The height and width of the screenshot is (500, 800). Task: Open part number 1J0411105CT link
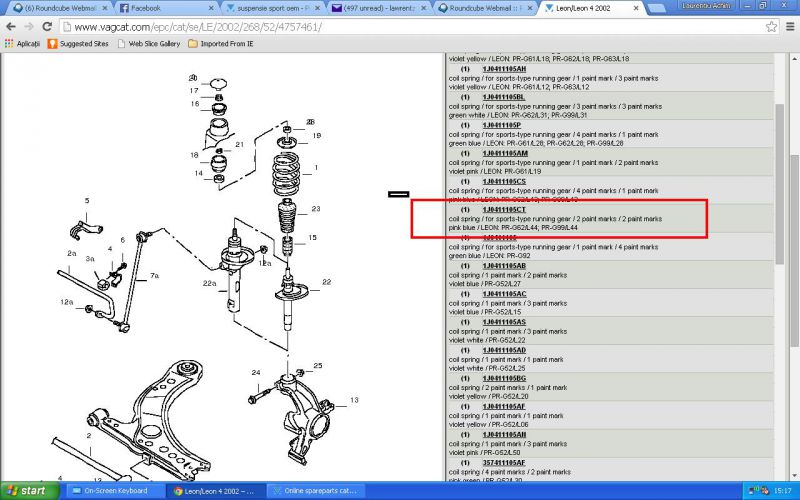tap(504, 210)
